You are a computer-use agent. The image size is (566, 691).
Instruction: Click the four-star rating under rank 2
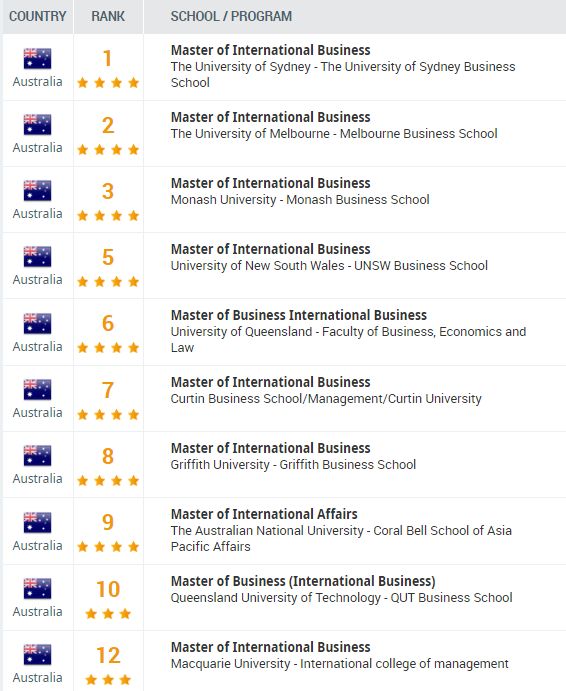[x=108, y=150]
